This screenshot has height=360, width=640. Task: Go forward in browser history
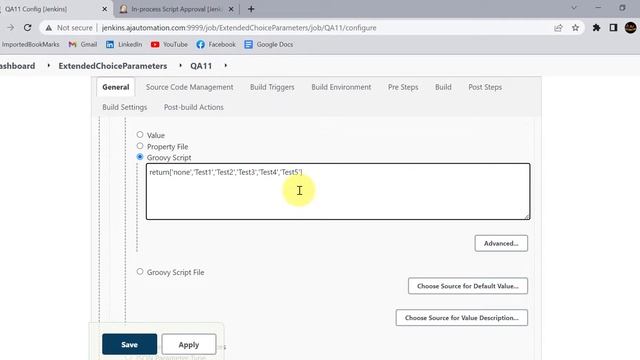11,28
